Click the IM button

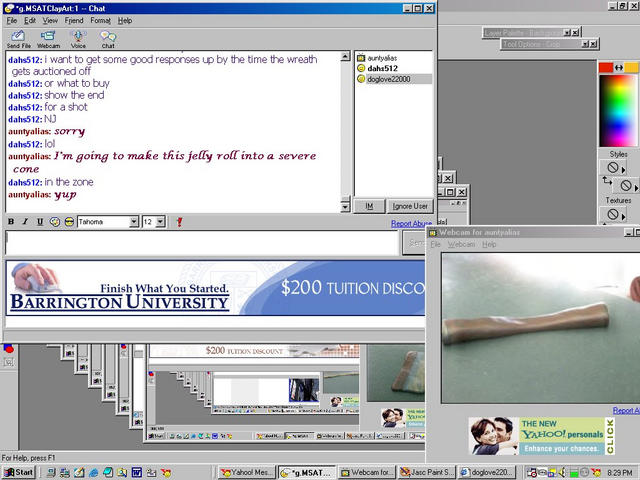tap(369, 207)
